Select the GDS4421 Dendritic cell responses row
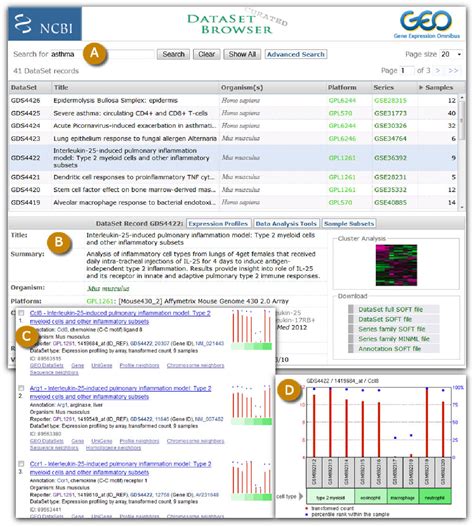Viewport: 474px width, 527px height. point(233,177)
